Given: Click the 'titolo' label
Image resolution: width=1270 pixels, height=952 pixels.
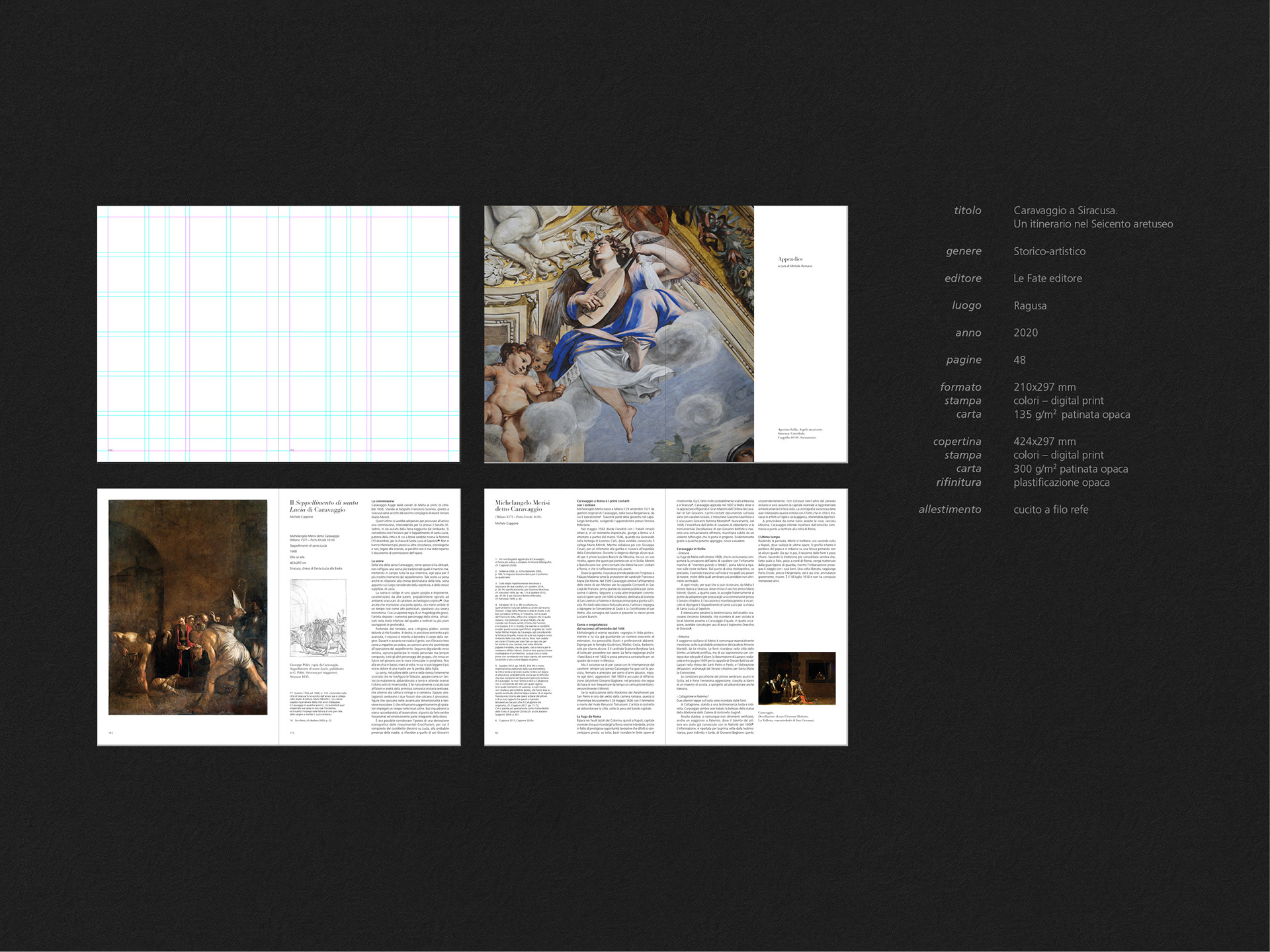Looking at the screenshot, I should [x=967, y=210].
